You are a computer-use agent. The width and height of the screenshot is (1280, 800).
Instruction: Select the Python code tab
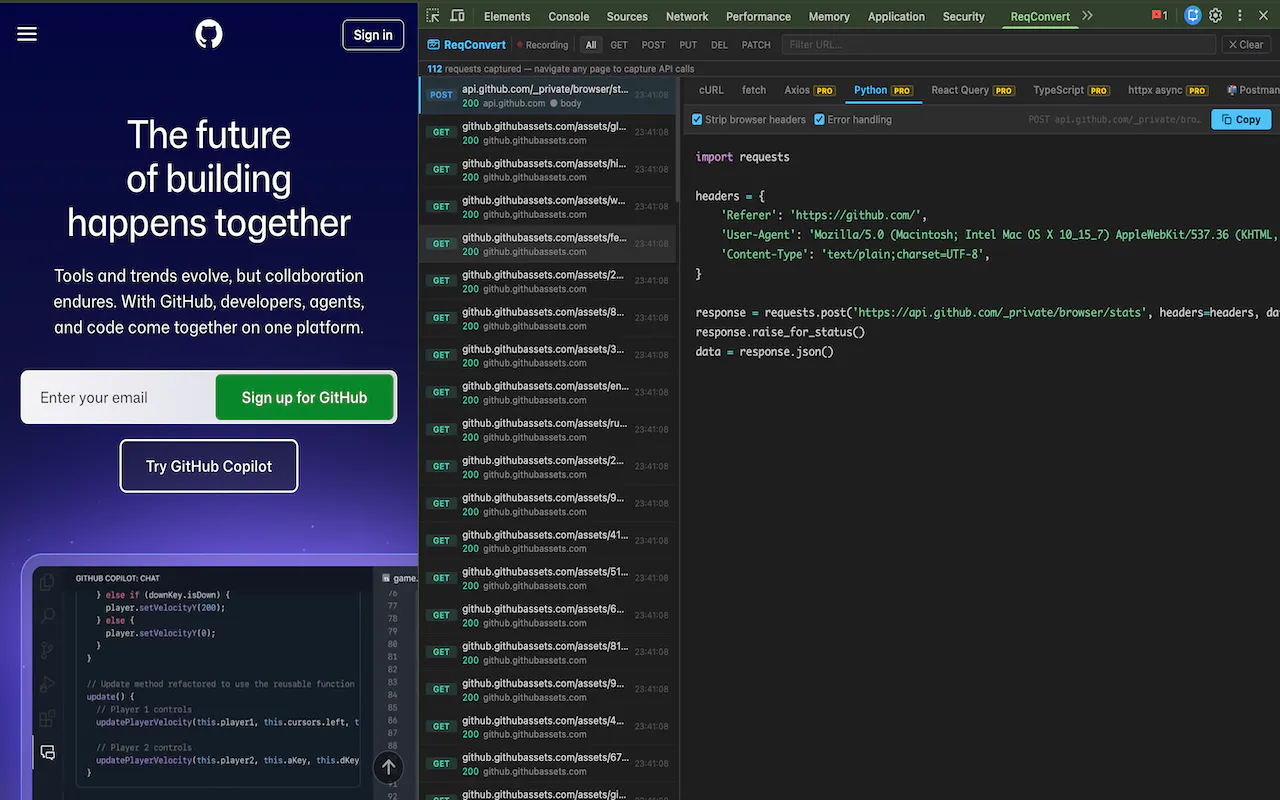click(883, 90)
